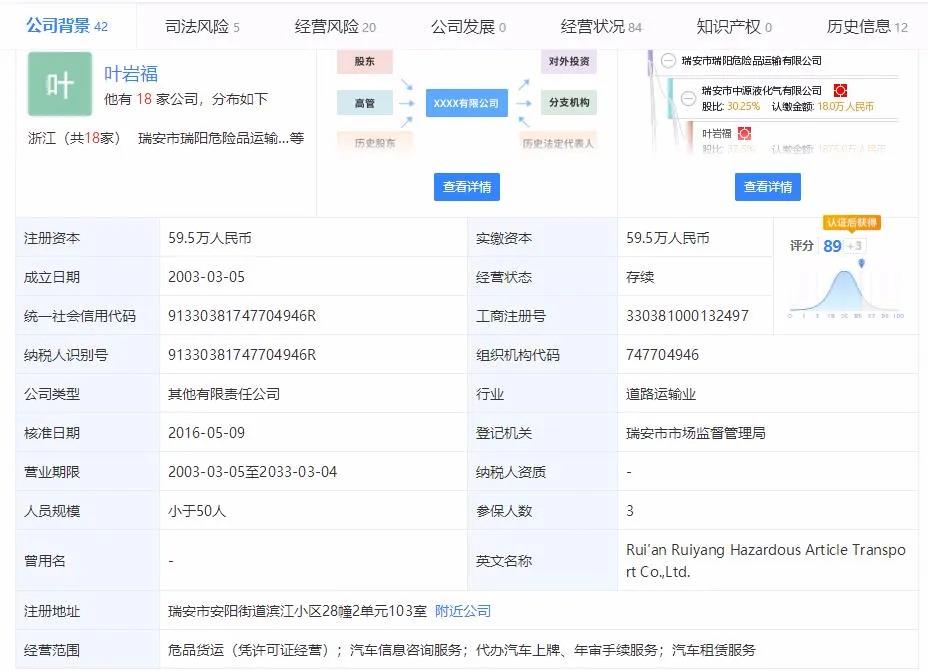Screen dimensions: 928x671
Task: Collapse the 瑞安市瑞阳危险品运输有限公司 tree node
Action: (x=668, y=61)
